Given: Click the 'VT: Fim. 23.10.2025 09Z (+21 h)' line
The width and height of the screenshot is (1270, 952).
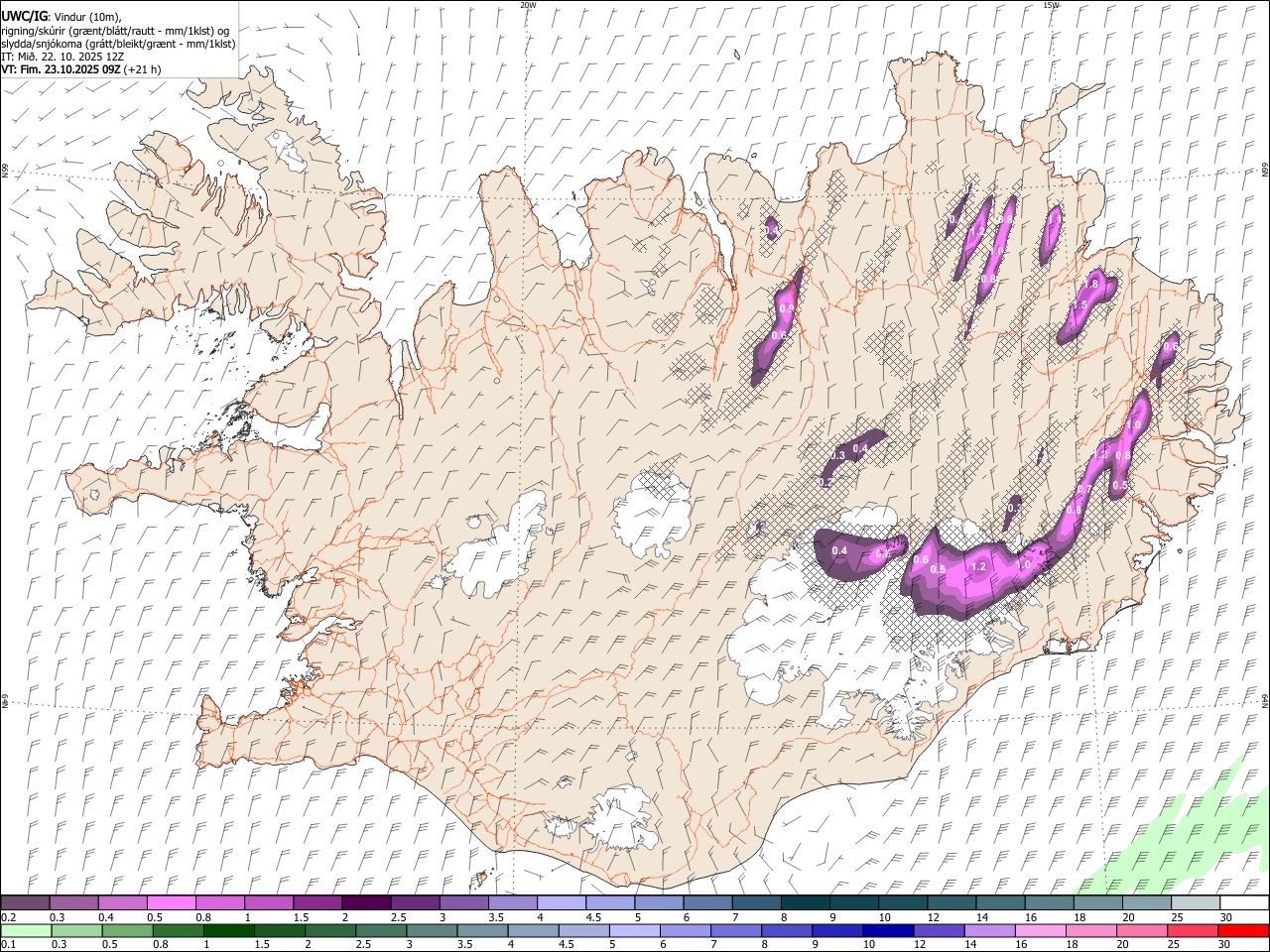Looking at the screenshot, I should coord(81,69).
